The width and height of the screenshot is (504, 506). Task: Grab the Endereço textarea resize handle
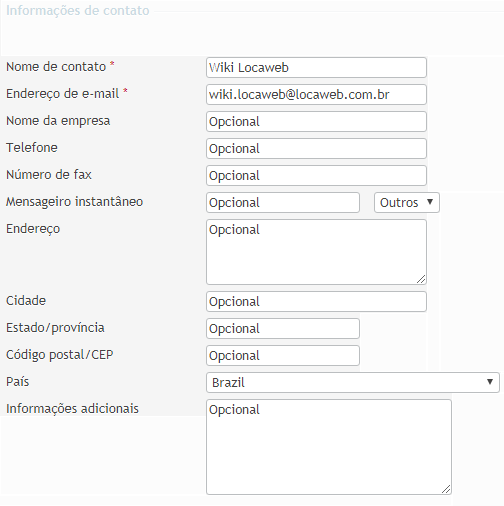421,279
